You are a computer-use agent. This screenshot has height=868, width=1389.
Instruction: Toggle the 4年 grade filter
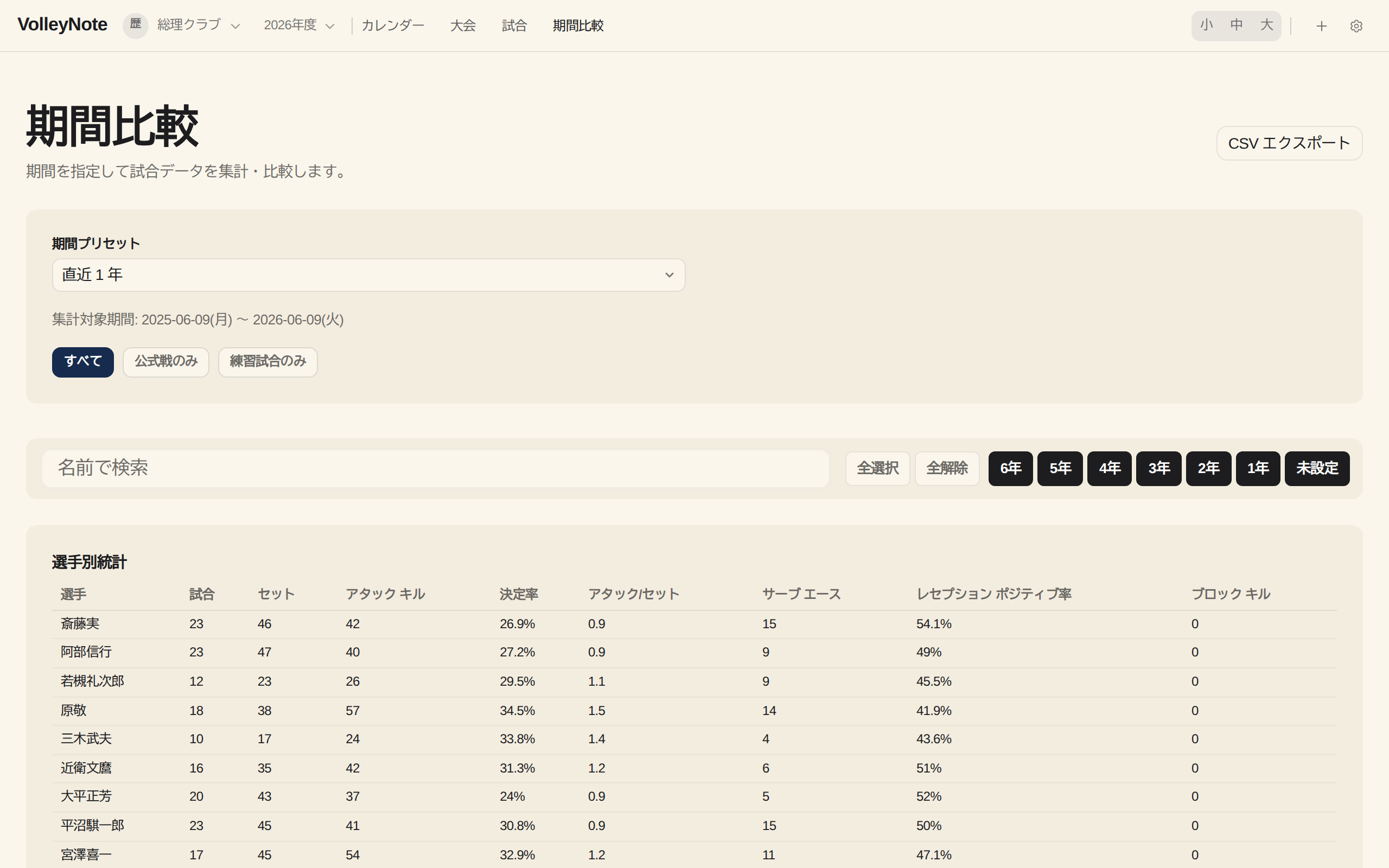[x=1110, y=468]
